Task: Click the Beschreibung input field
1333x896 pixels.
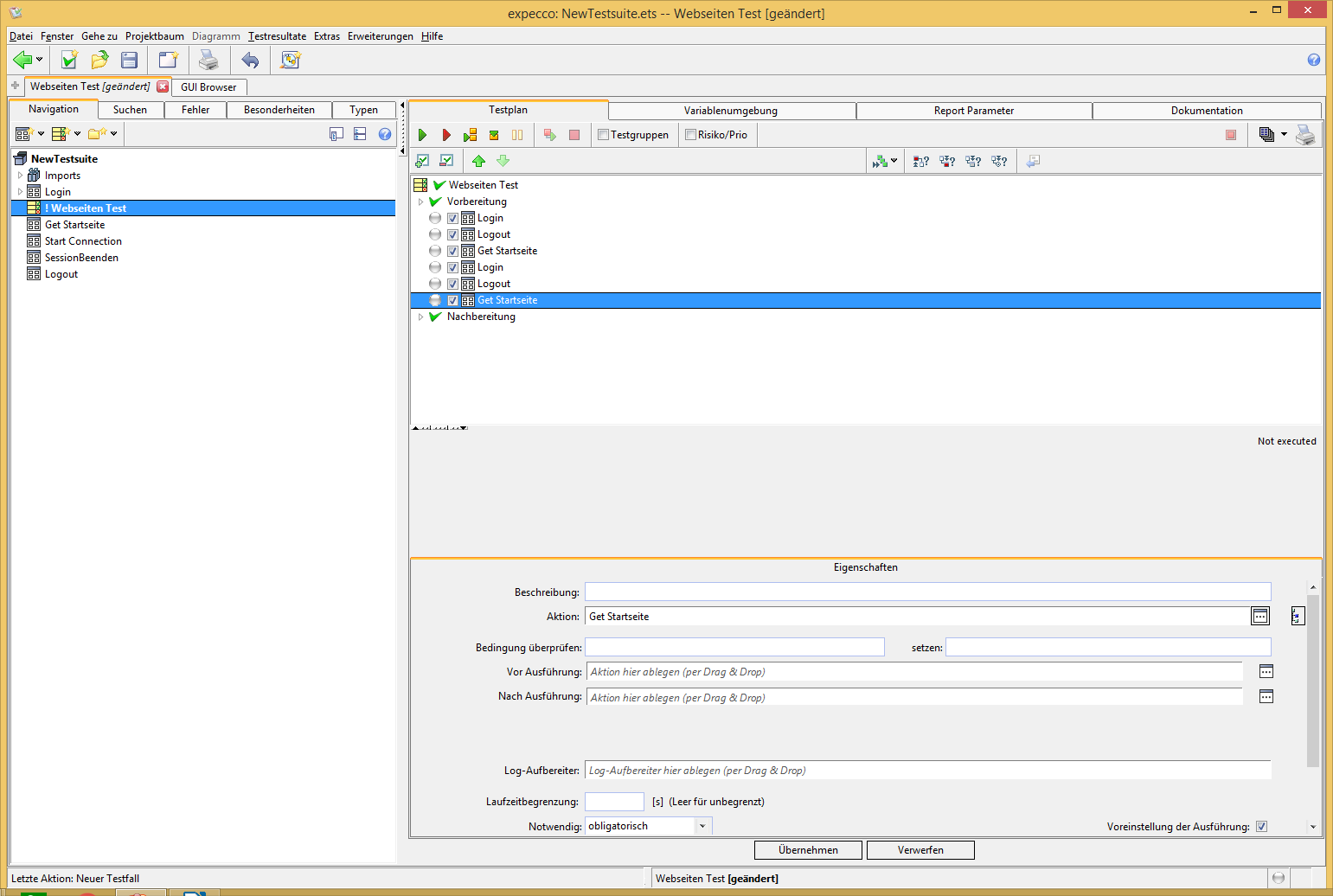Action: coord(927,592)
